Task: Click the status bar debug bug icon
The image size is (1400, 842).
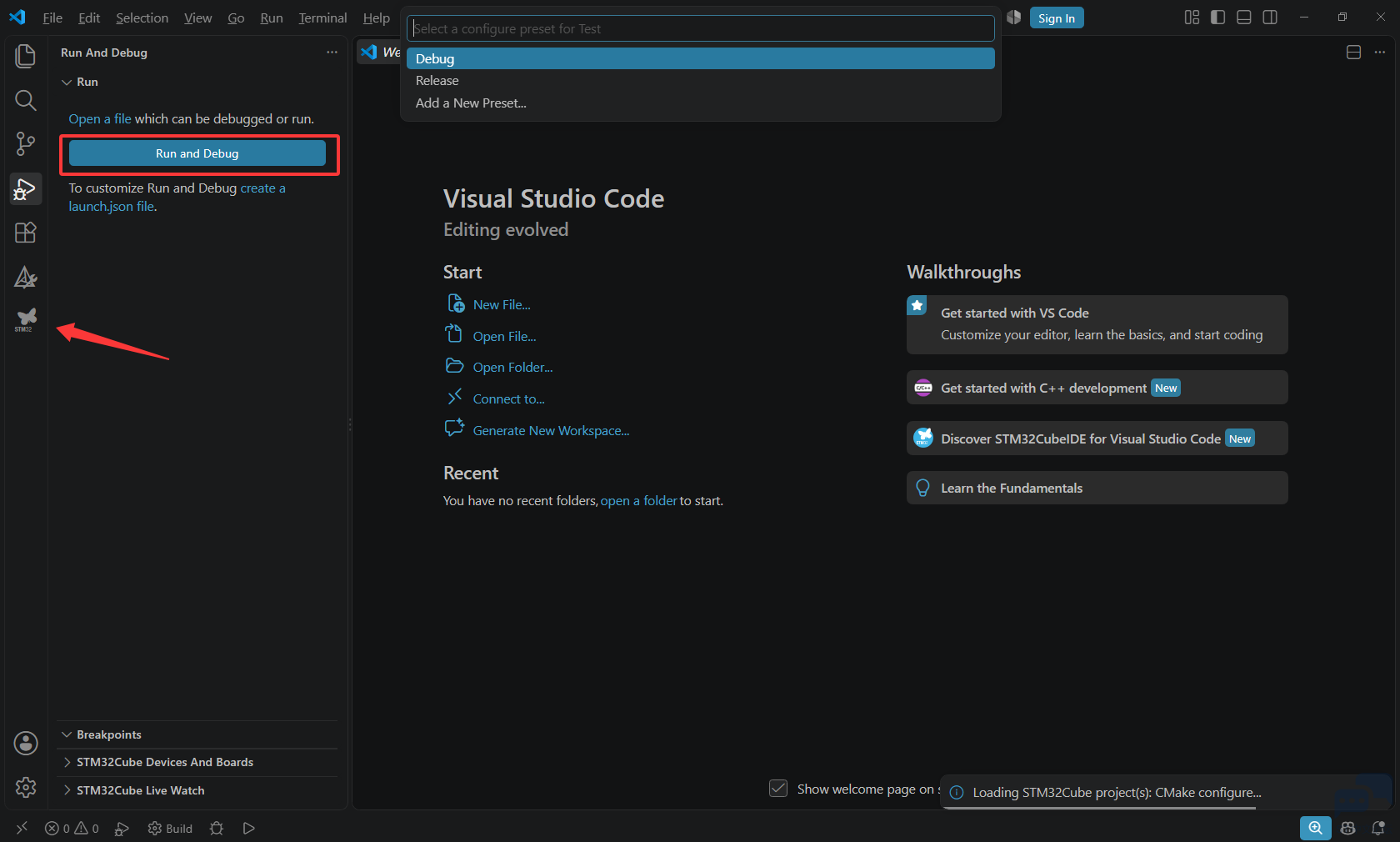Action: tap(217, 829)
